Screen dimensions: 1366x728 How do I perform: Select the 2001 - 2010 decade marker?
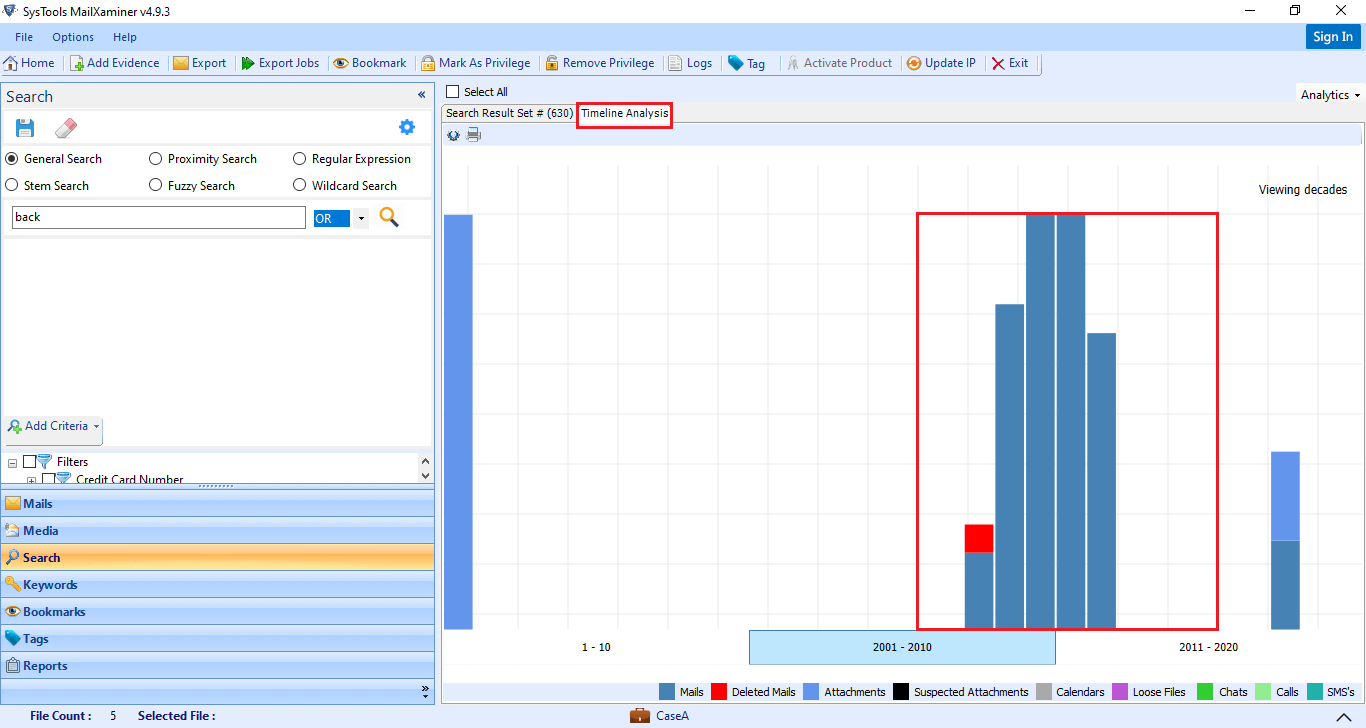[x=902, y=647]
